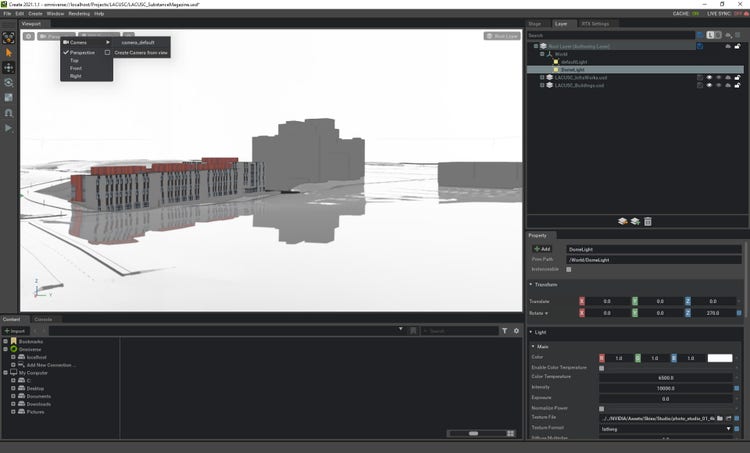Viewport: 750px width, 453px height.
Task: Adjust the Content thumbnail size slider
Action: coord(474,433)
